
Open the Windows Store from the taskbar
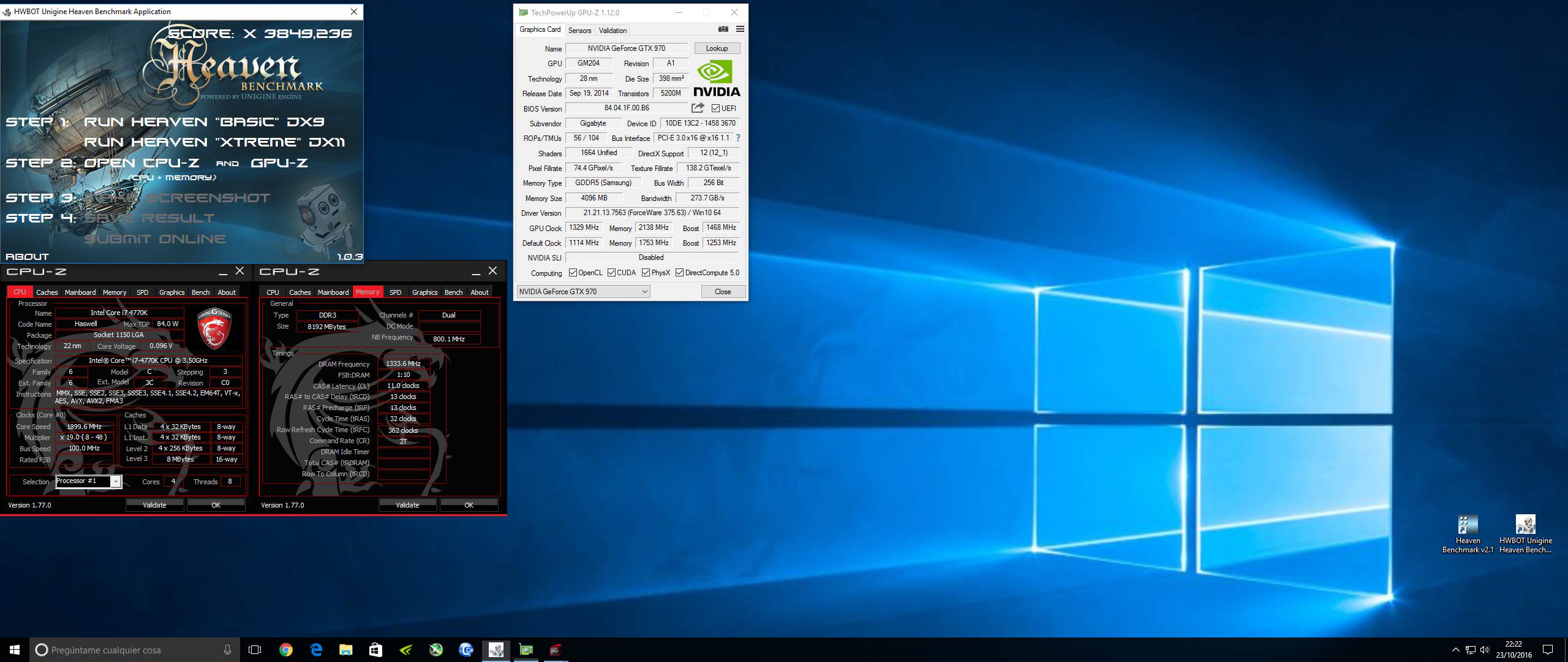click(375, 650)
